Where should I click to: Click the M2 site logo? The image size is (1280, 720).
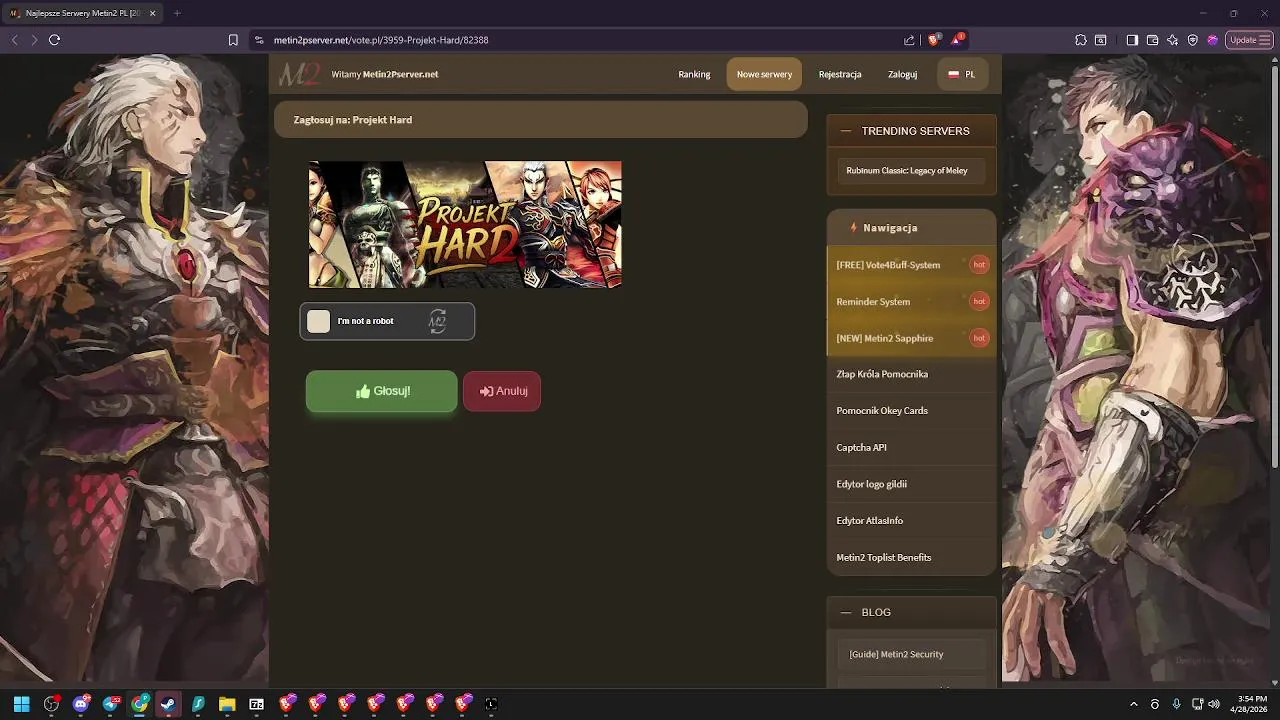pyautogui.click(x=299, y=74)
